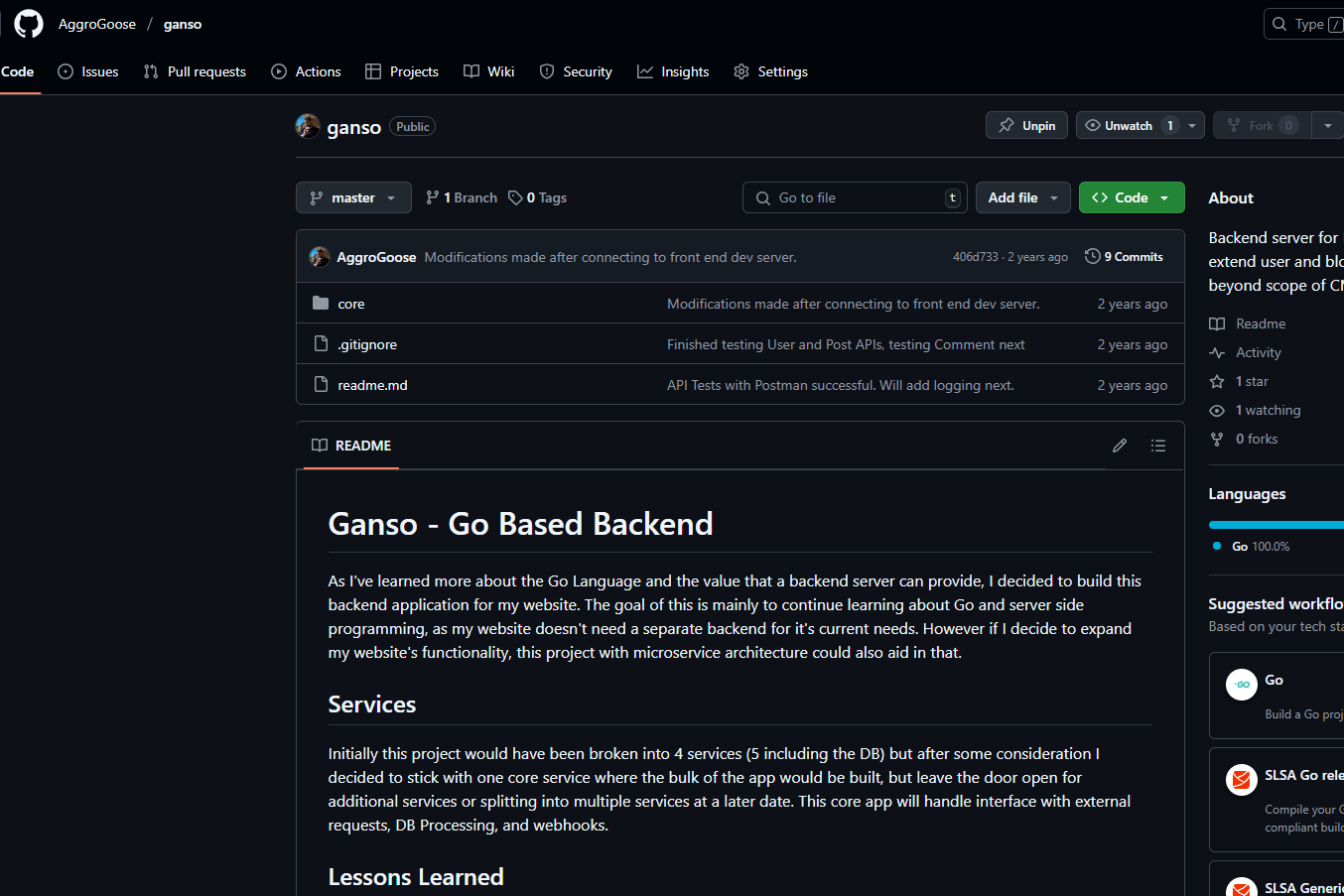Open the Wiki section
1344x896 pixels.
[x=488, y=71]
